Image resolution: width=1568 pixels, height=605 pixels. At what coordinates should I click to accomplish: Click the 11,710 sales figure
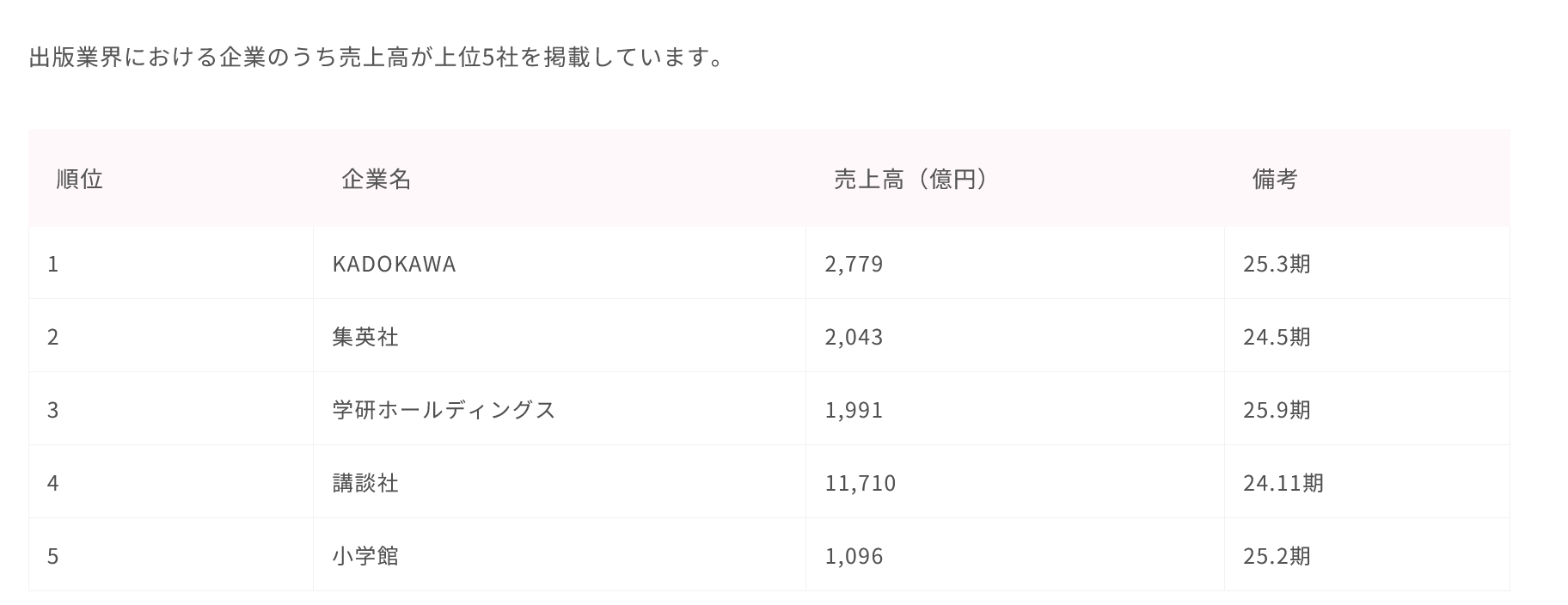861,483
